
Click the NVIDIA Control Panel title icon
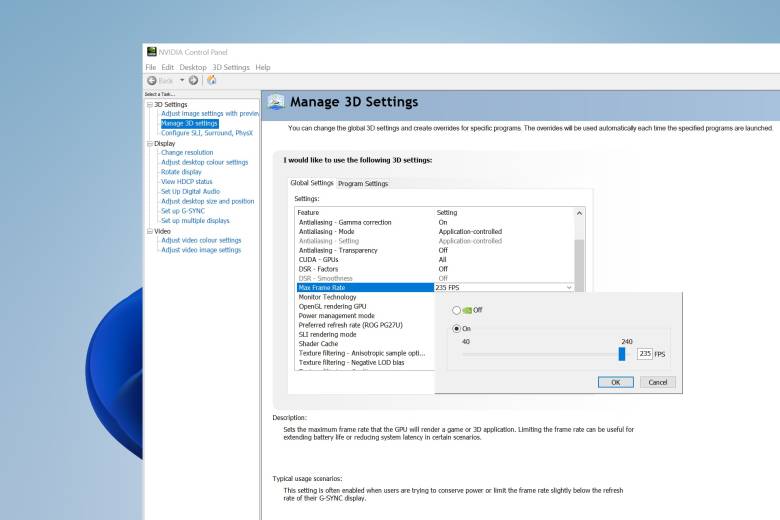pyautogui.click(x=152, y=52)
